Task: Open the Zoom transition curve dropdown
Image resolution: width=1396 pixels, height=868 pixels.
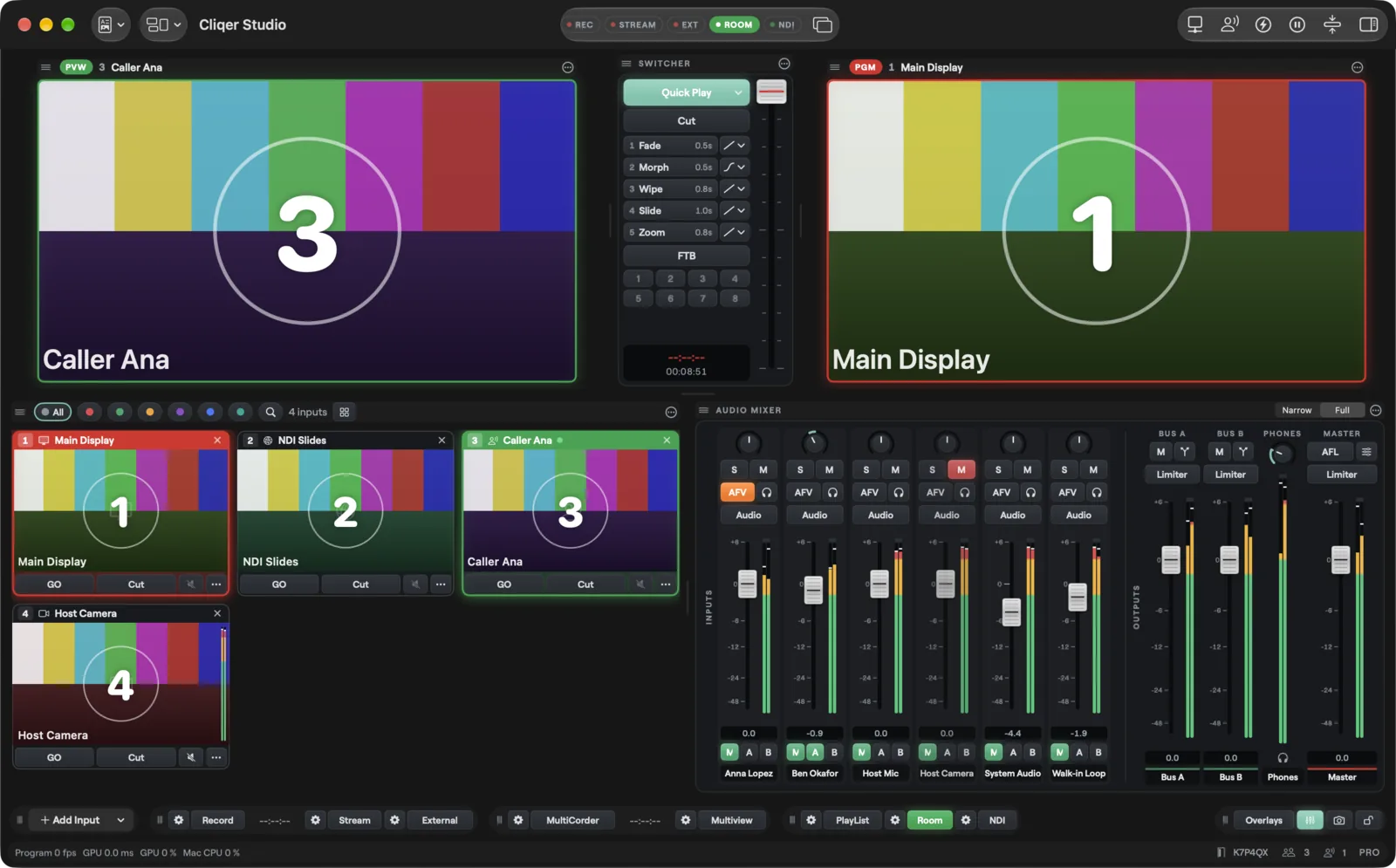Action: [x=734, y=232]
